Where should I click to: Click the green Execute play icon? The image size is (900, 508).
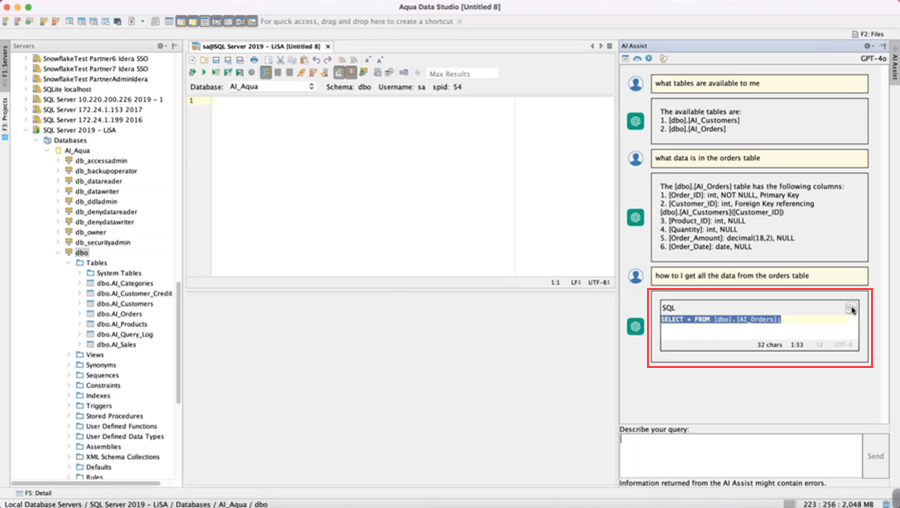point(204,72)
